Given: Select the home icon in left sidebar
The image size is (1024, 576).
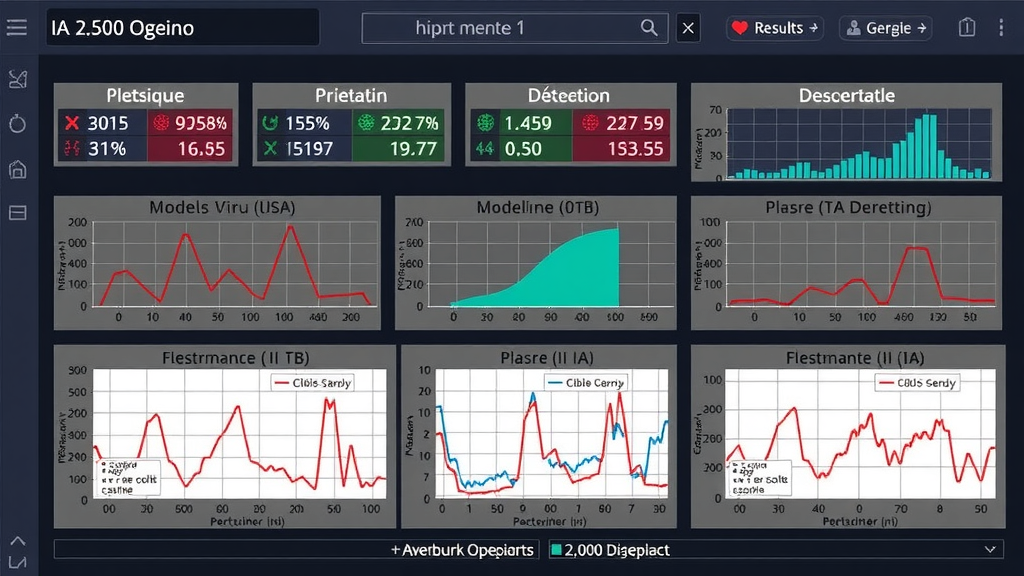Looking at the screenshot, I should tap(17, 169).
